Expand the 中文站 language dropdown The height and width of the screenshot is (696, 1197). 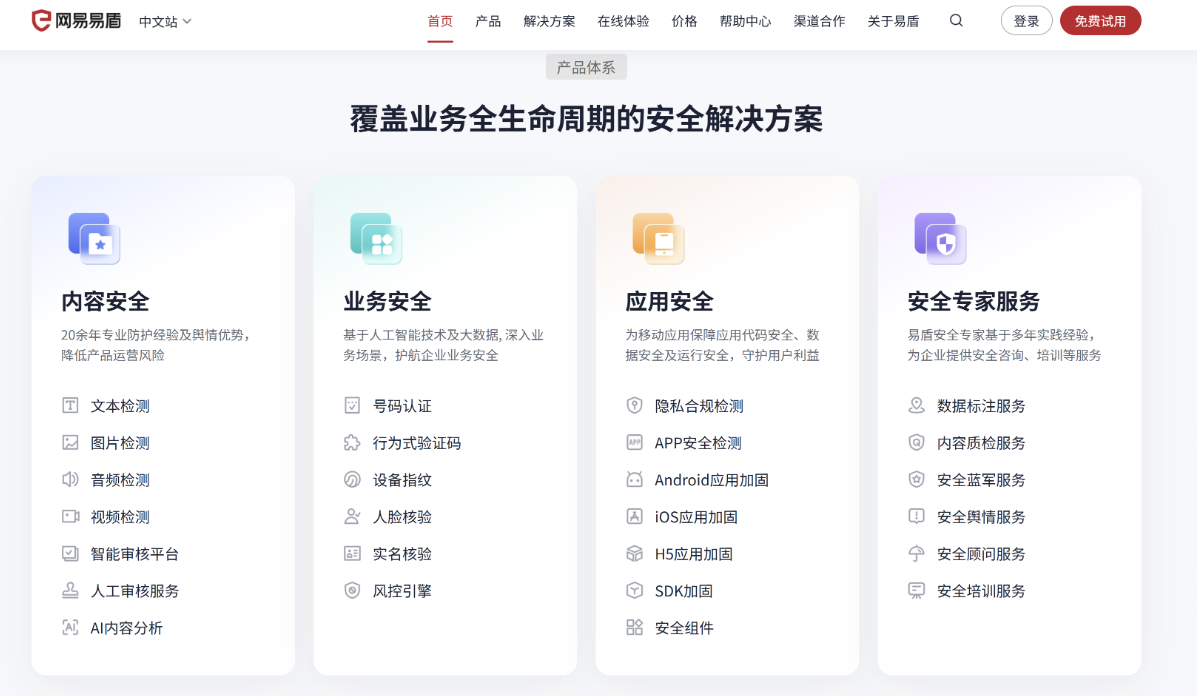pyautogui.click(x=163, y=20)
